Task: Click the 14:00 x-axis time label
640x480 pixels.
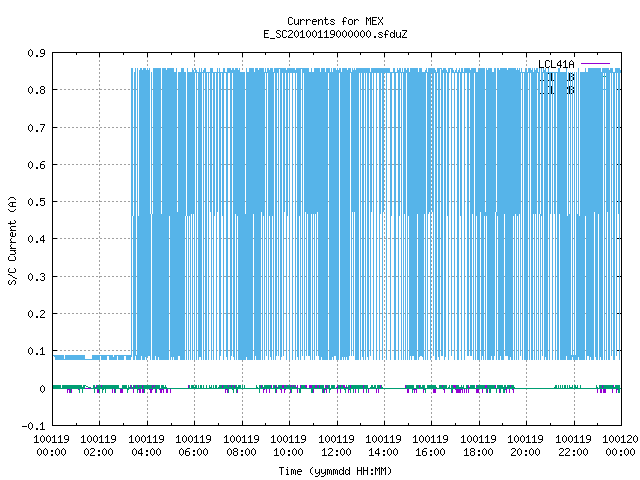Action: (x=383, y=452)
